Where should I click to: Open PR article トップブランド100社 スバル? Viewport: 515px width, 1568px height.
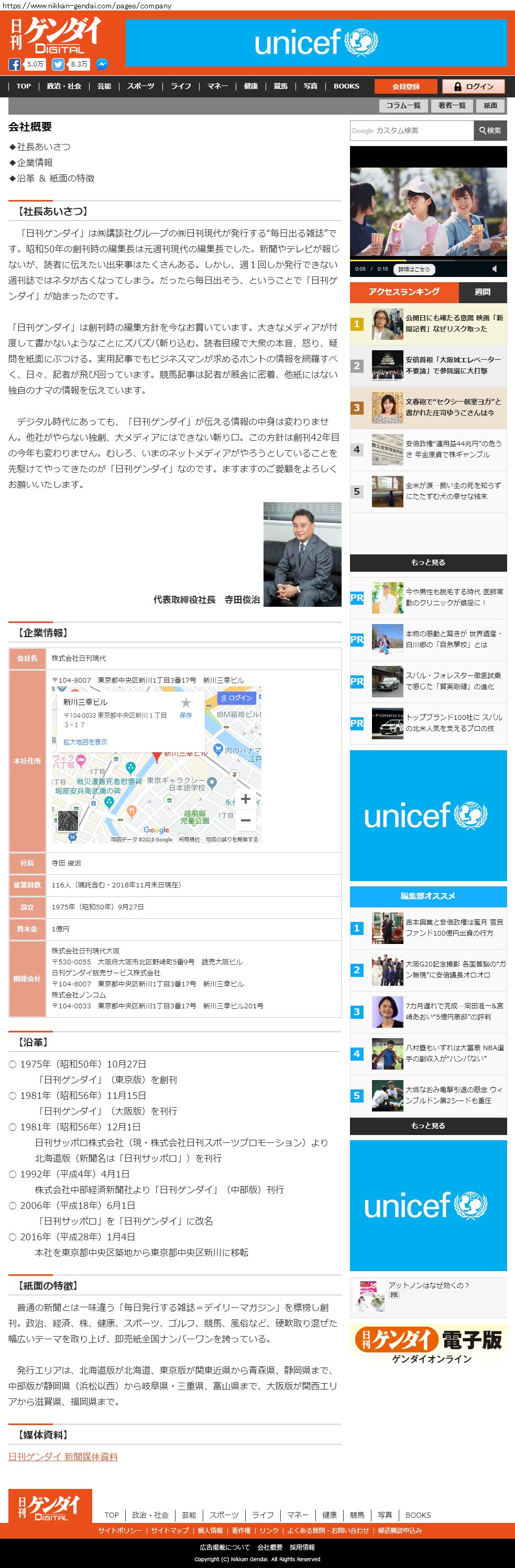click(429, 723)
